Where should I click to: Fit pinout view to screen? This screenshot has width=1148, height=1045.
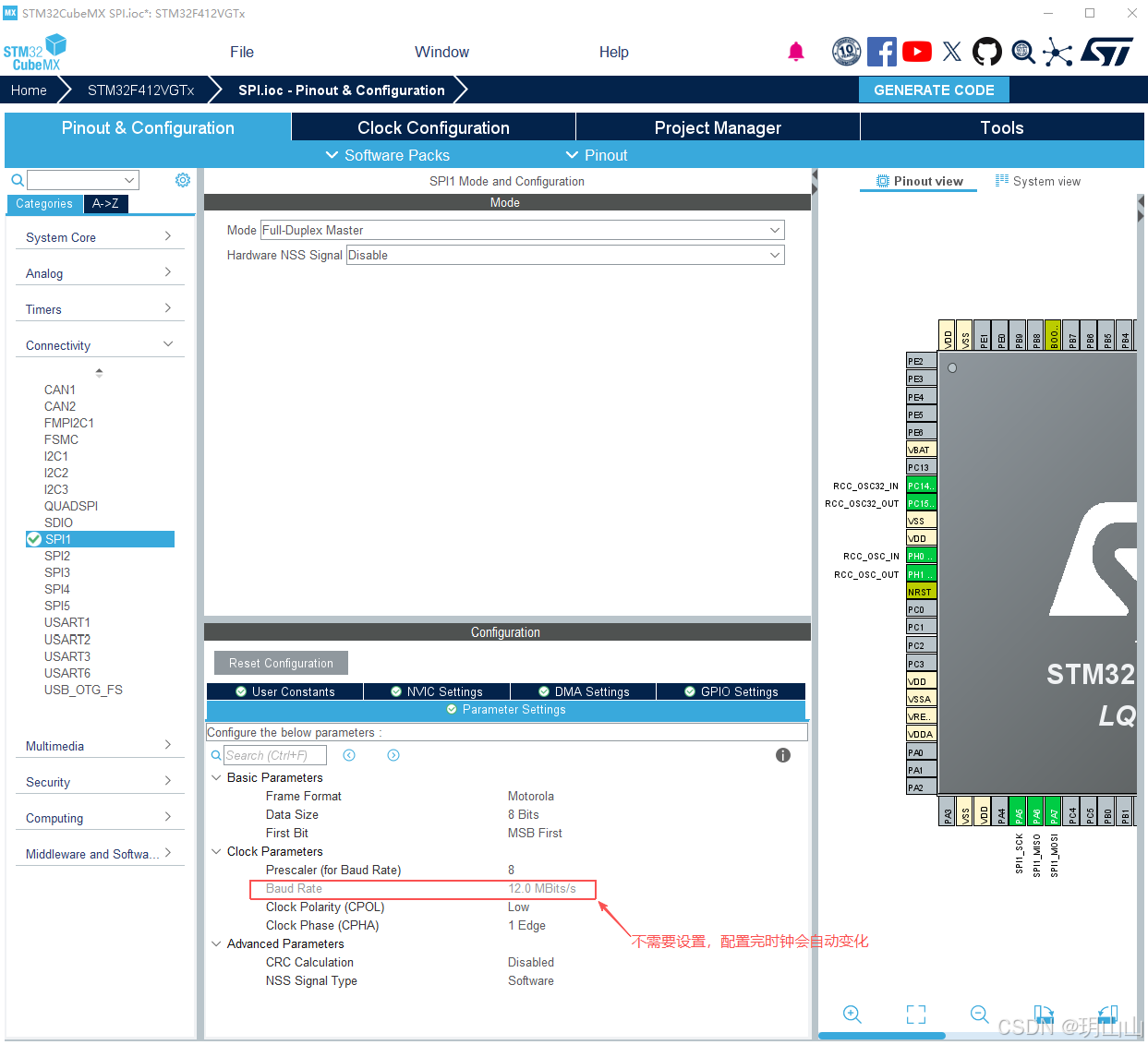coord(916,1015)
